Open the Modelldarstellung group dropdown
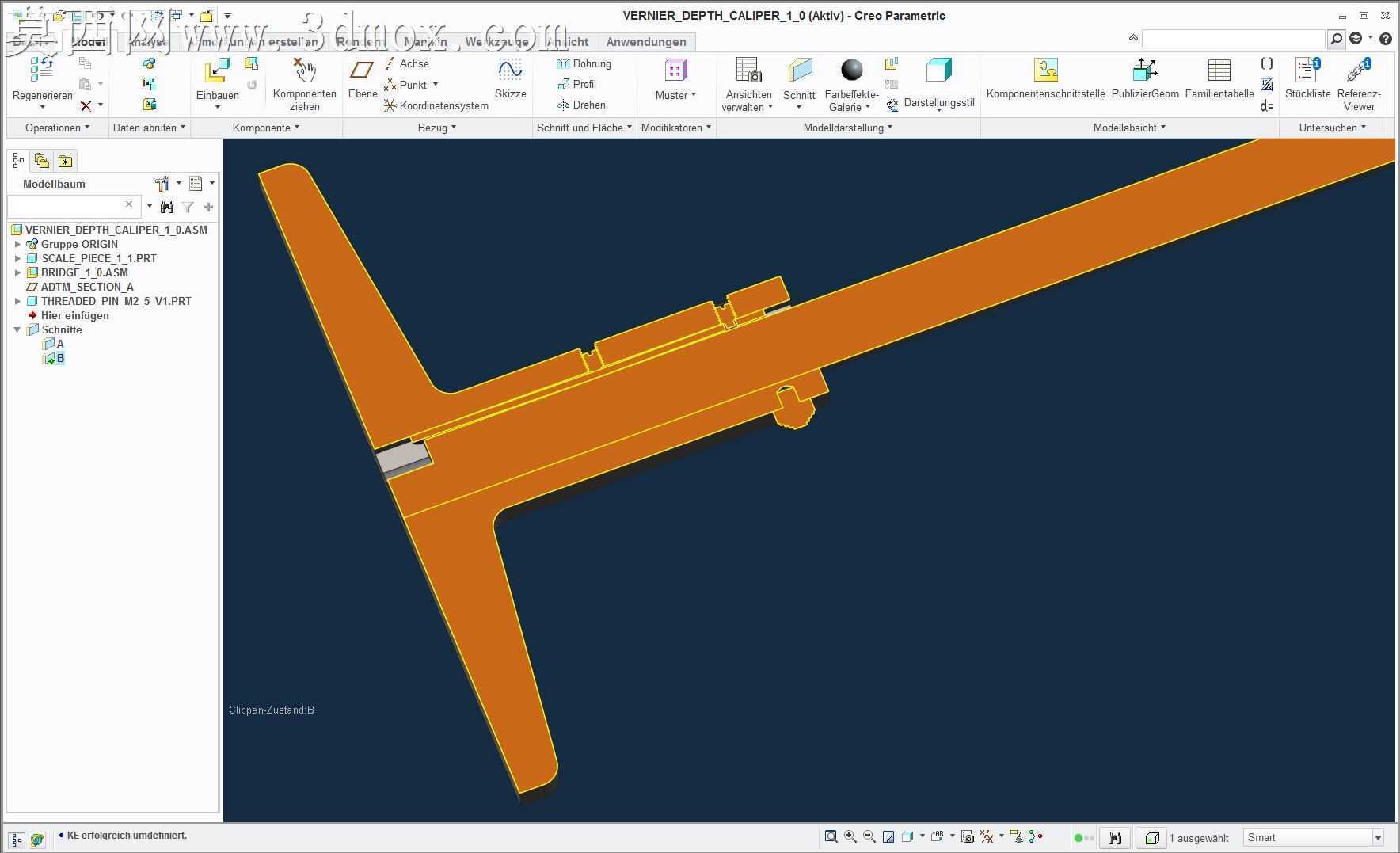Viewport: 1400px width, 853px height. click(x=847, y=128)
